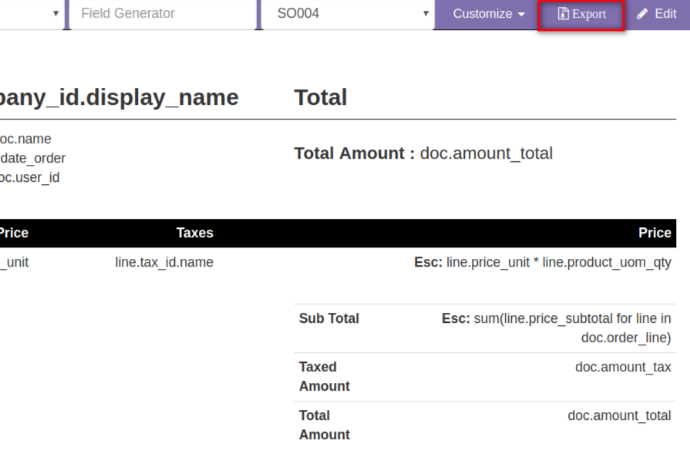This screenshot has width=690, height=460.
Task: Click the Export button
Action: pyautogui.click(x=581, y=15)
